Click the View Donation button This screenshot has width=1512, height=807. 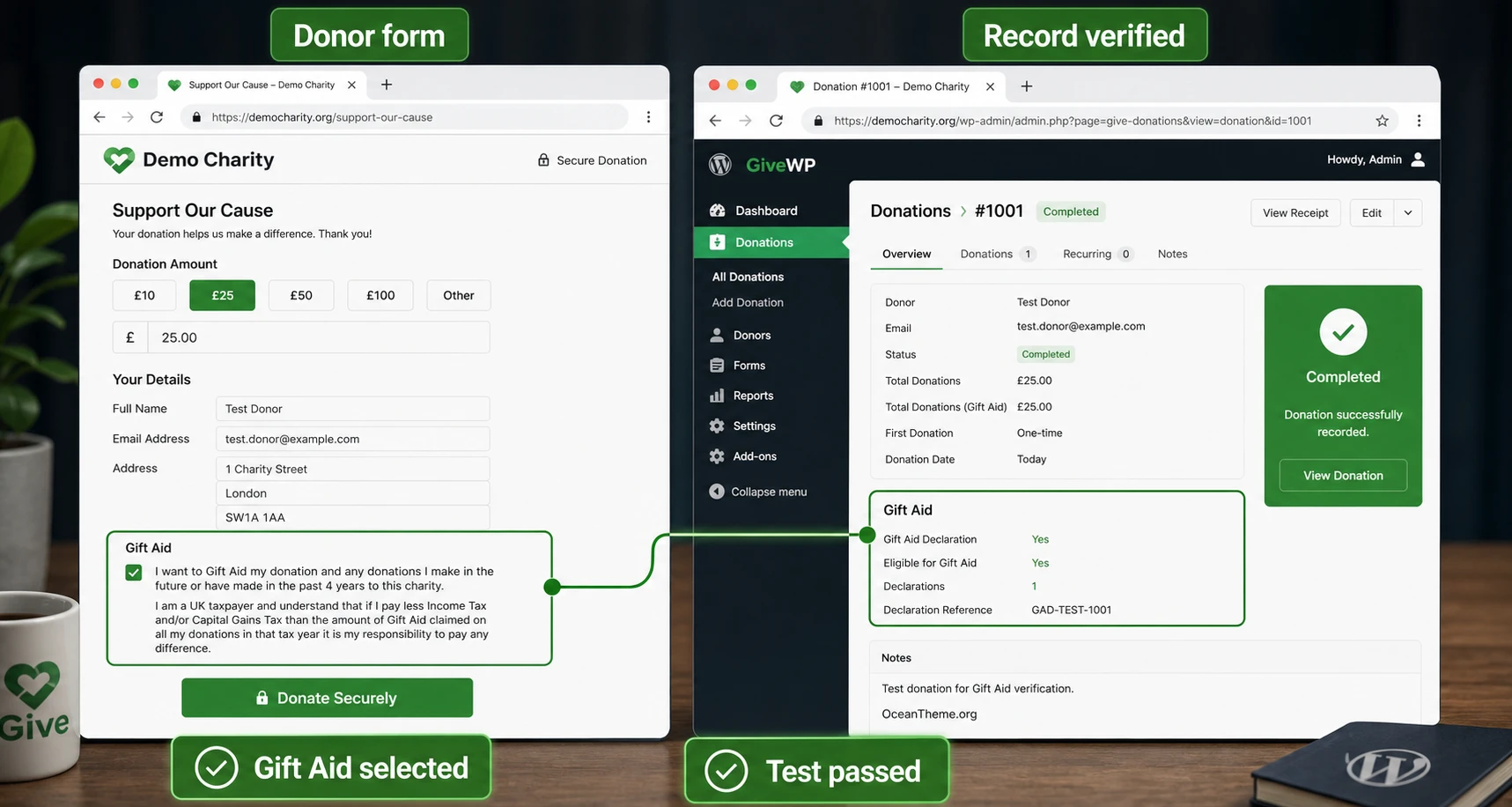1343,476
